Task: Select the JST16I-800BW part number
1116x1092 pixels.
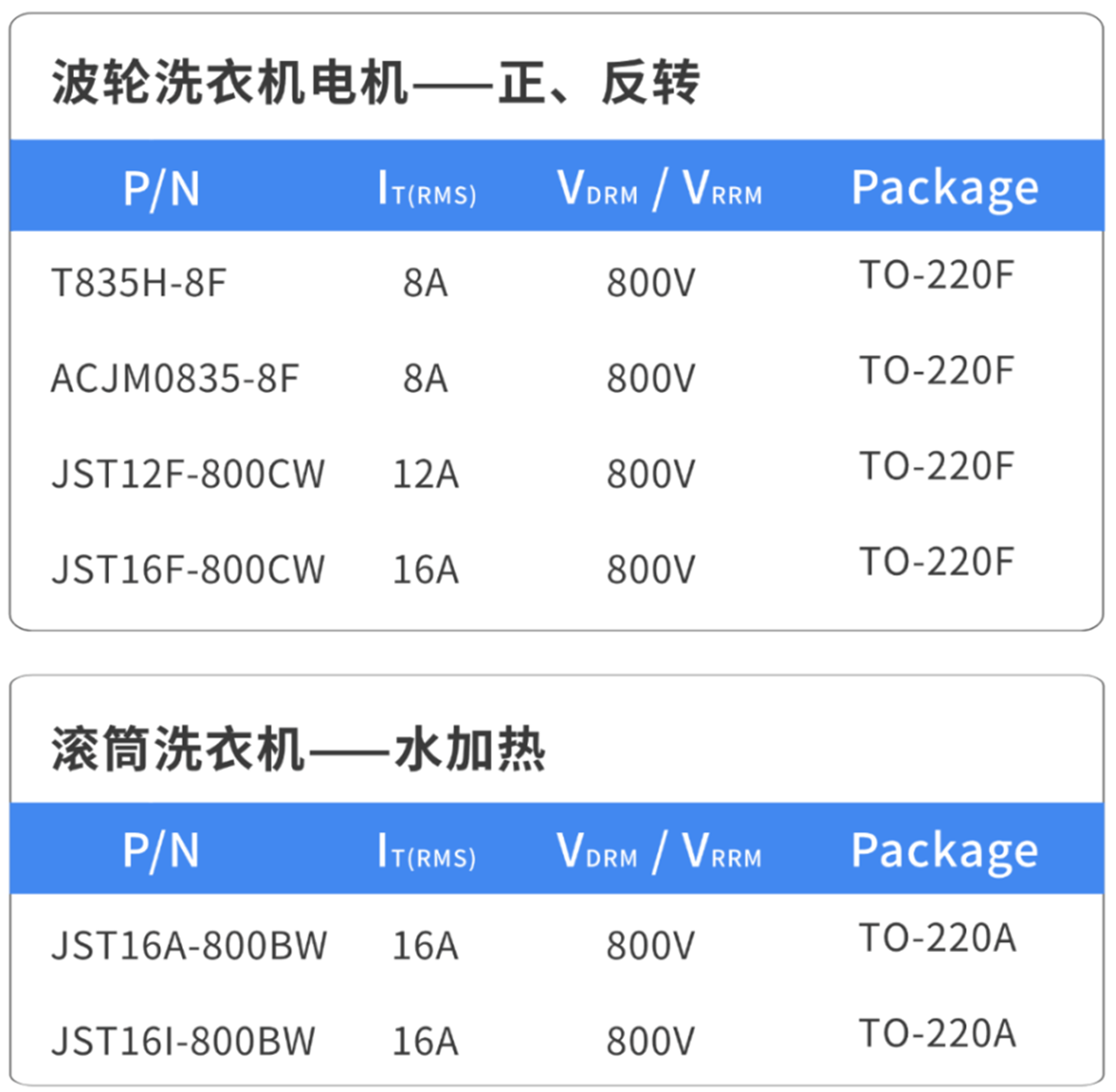Action: (183, 1041)
